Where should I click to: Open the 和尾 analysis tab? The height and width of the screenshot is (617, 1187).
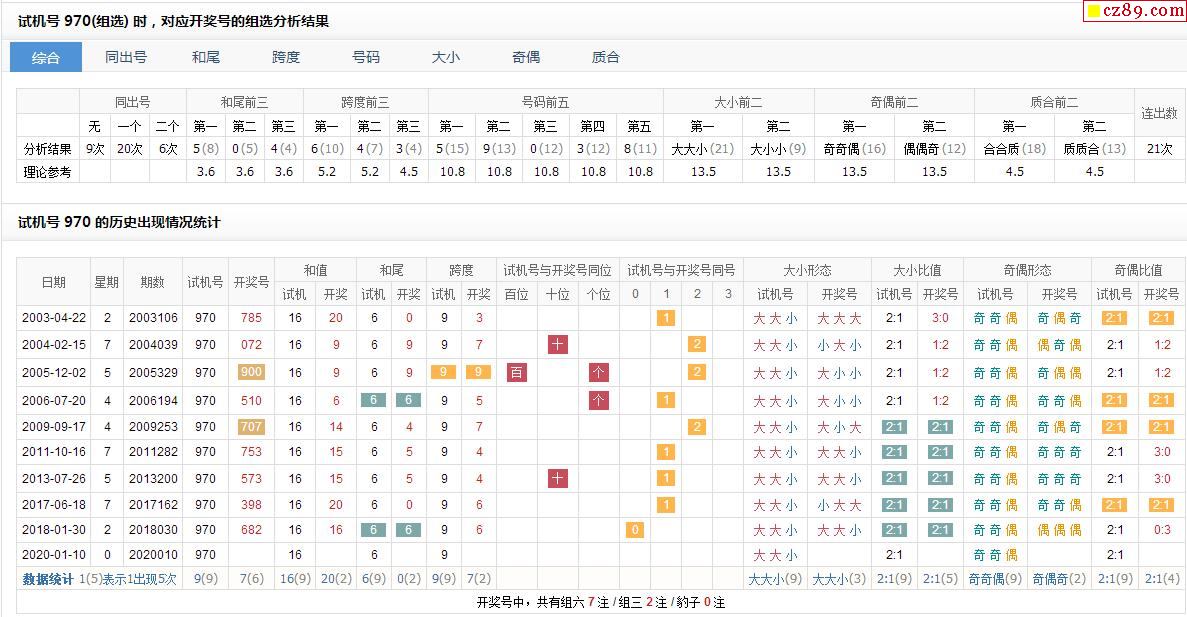[x=206, y=57]
